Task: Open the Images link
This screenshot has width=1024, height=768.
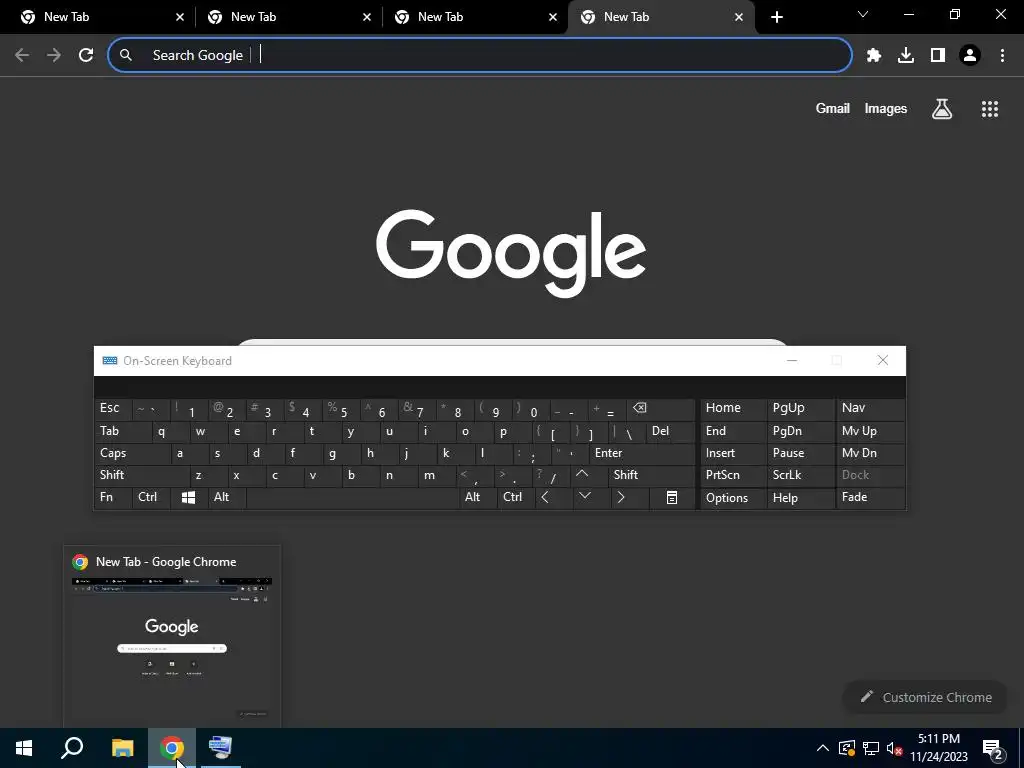Action: coord(886,108)
